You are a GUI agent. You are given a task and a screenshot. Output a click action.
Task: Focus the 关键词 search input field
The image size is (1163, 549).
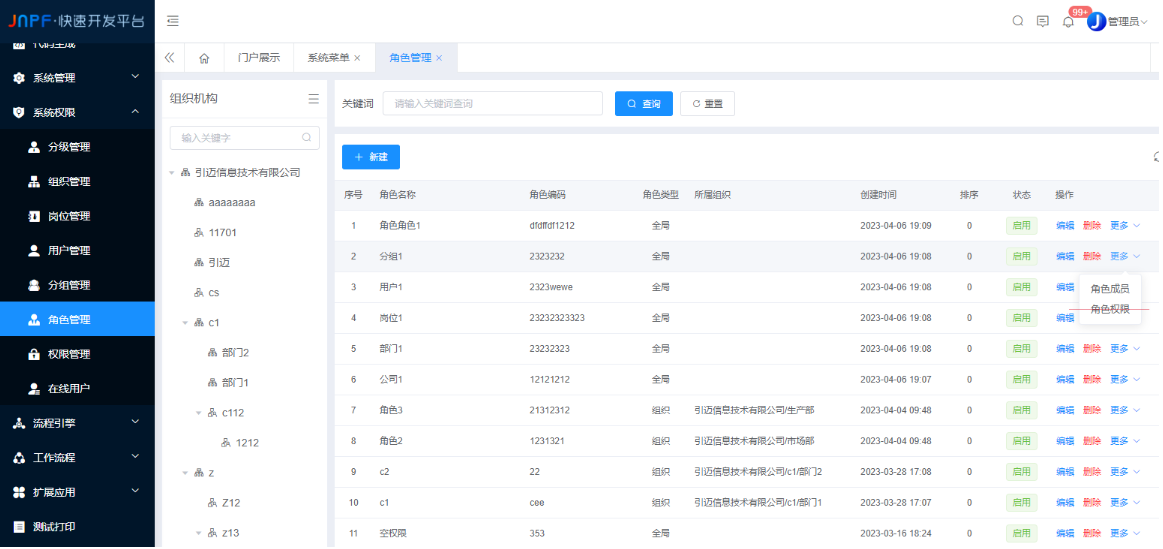492,104
